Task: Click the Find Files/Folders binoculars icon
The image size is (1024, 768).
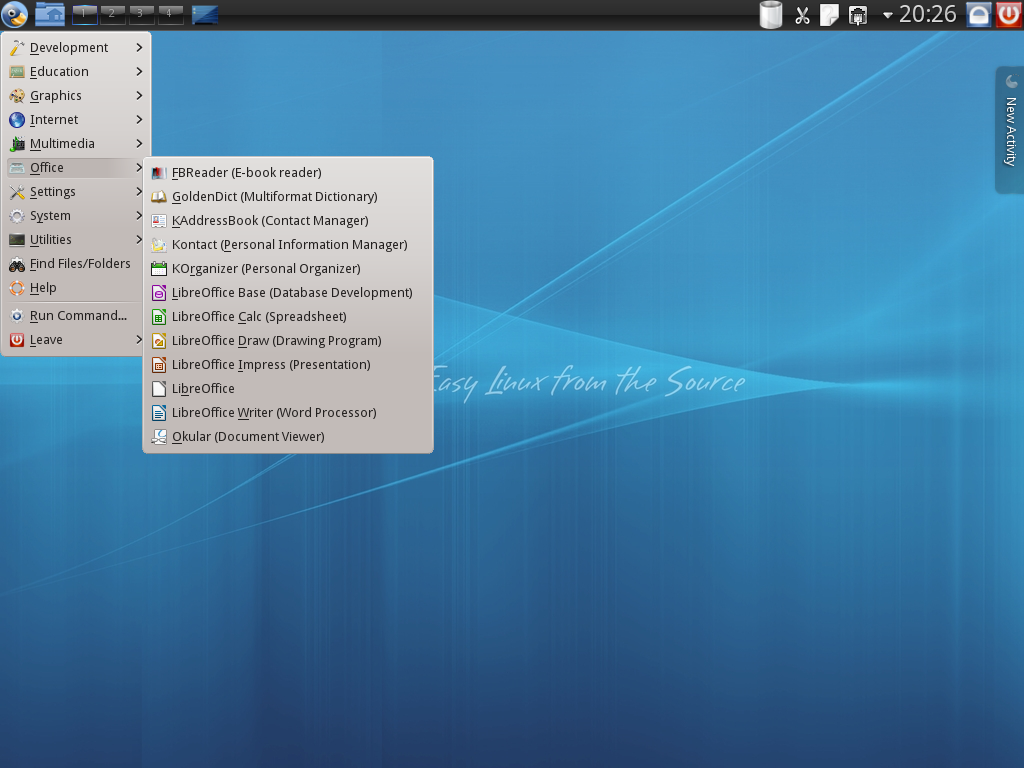Action: point(18,264)
